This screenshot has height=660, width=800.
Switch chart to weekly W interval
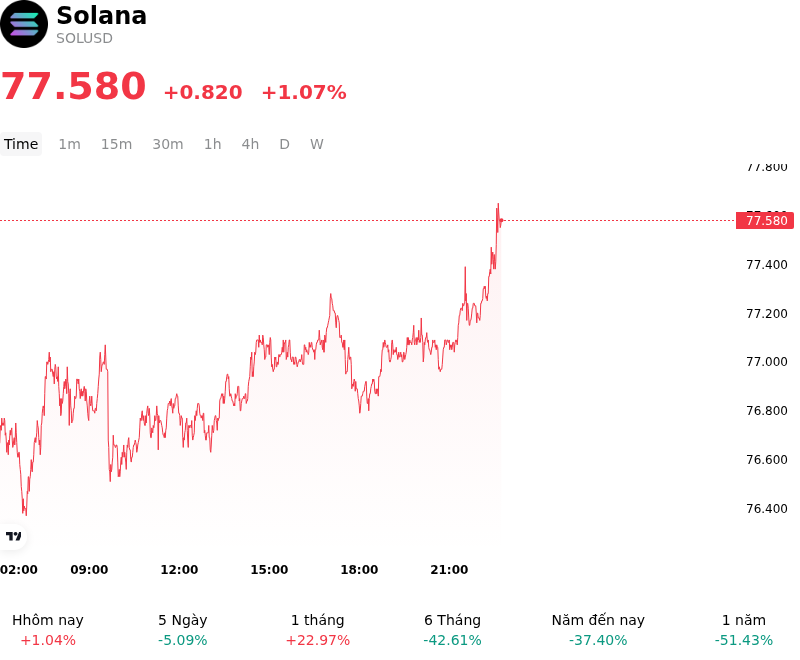(x=317, y=144)
